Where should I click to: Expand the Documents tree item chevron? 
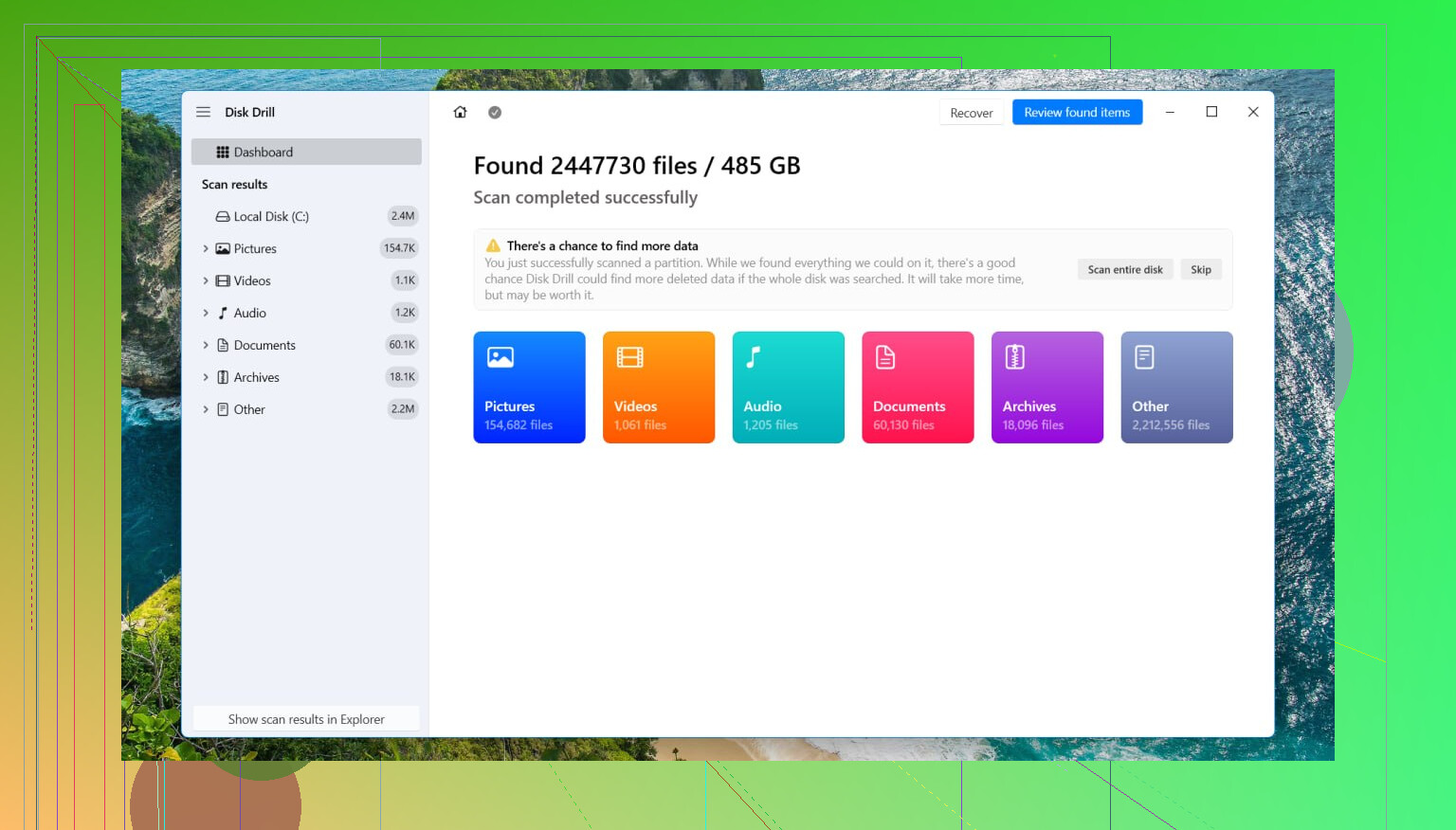(x=206, y=345)
